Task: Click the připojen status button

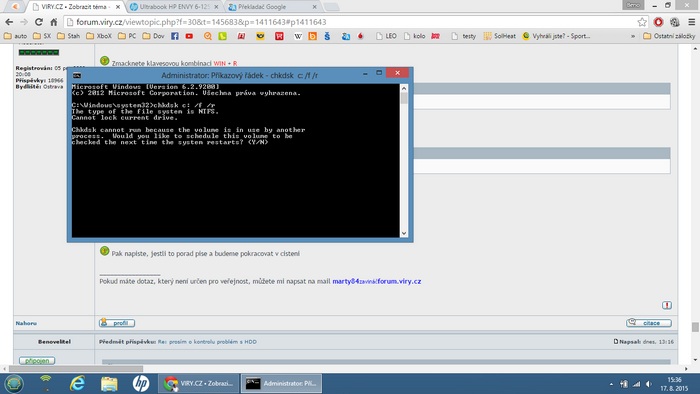Action: click(x=37, y=360)
